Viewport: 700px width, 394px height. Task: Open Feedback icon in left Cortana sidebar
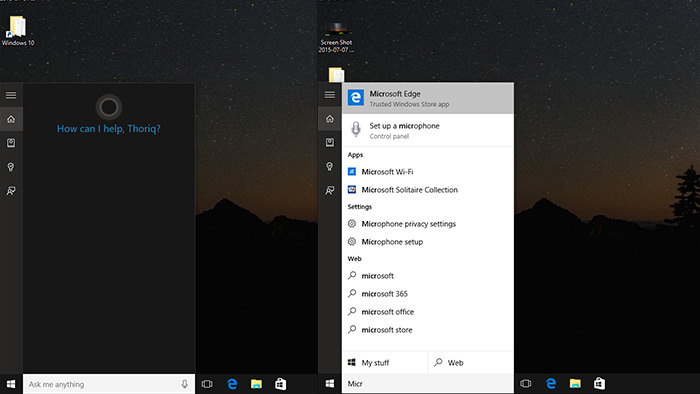tap(11, 191)
